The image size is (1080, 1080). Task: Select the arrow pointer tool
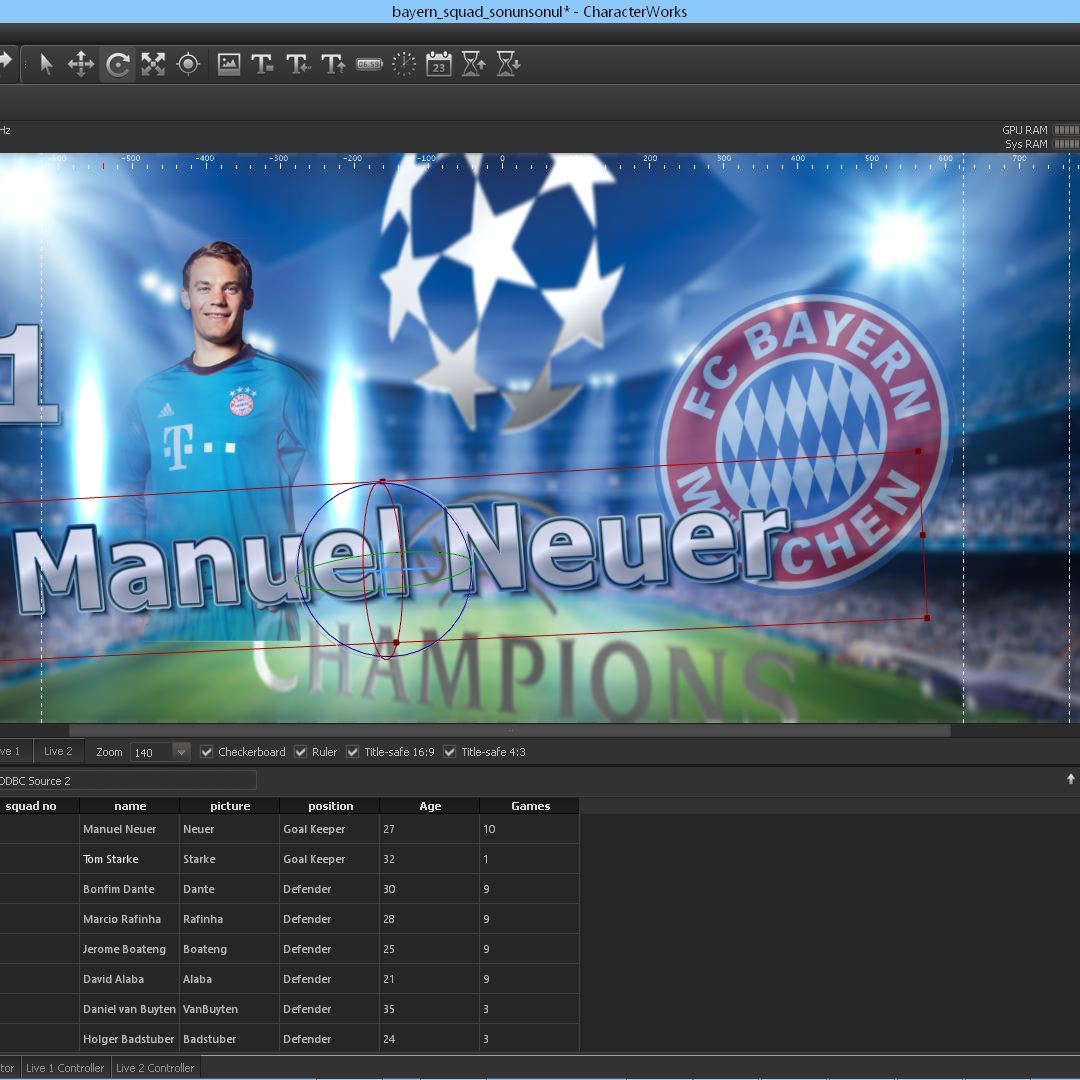(x=46, y=65)
